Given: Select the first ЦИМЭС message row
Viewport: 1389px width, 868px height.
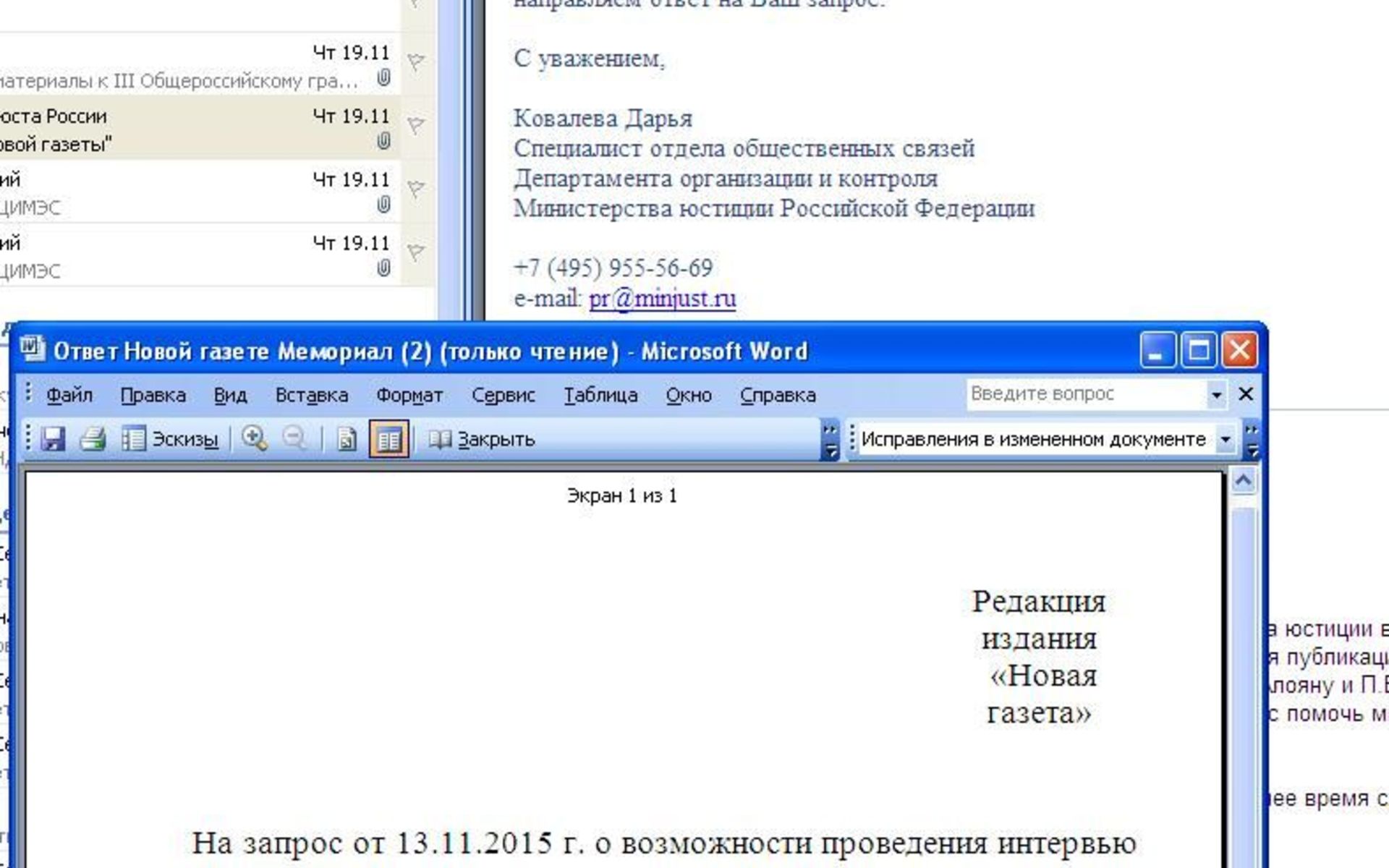Looking at the screenshot, I should point(199,192).
